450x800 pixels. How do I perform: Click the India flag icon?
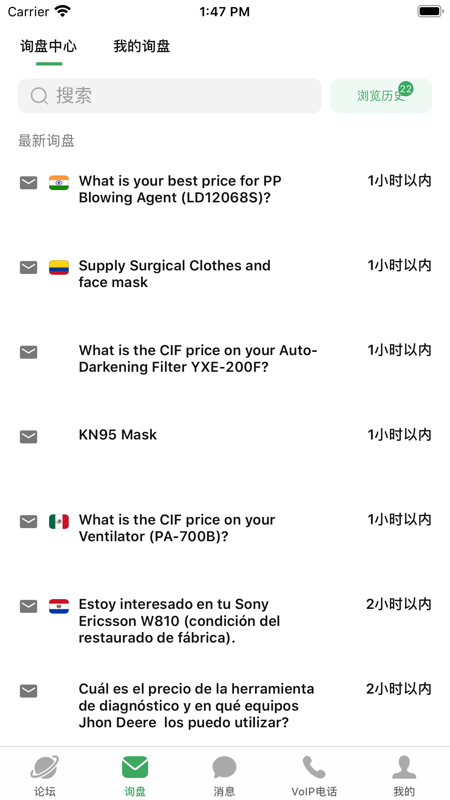click(59, 182)
